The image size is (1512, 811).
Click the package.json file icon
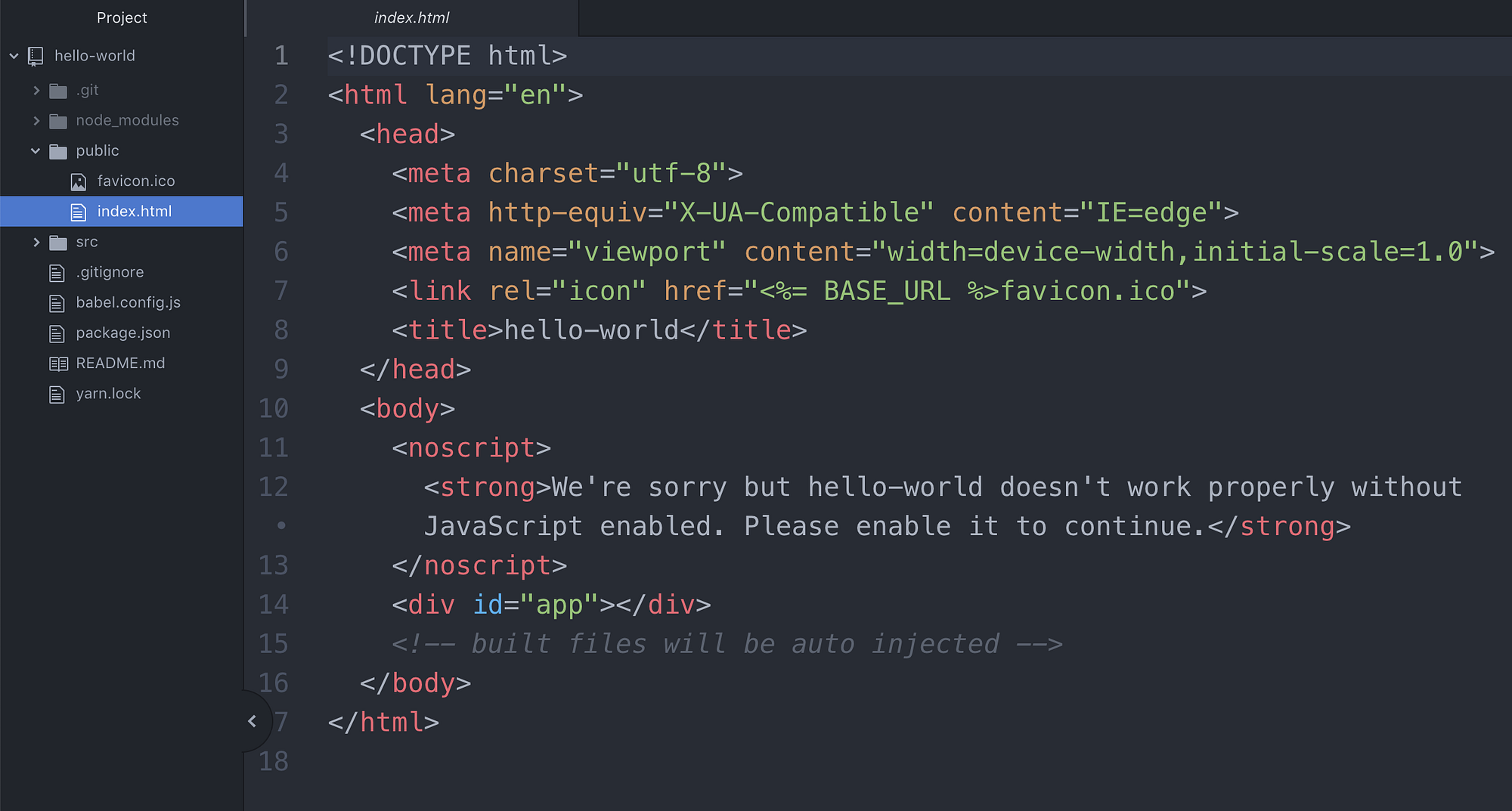point(57,333)
